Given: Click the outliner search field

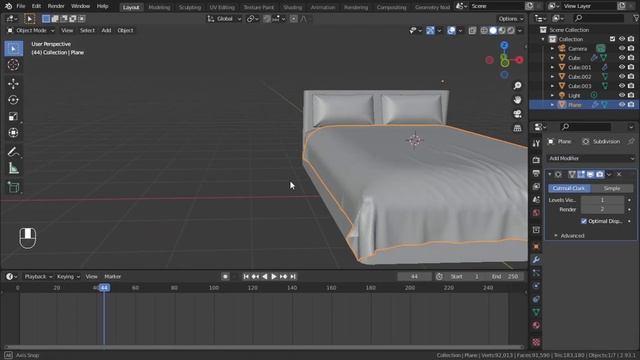Looking at the screenshot, I should (598, 18).
